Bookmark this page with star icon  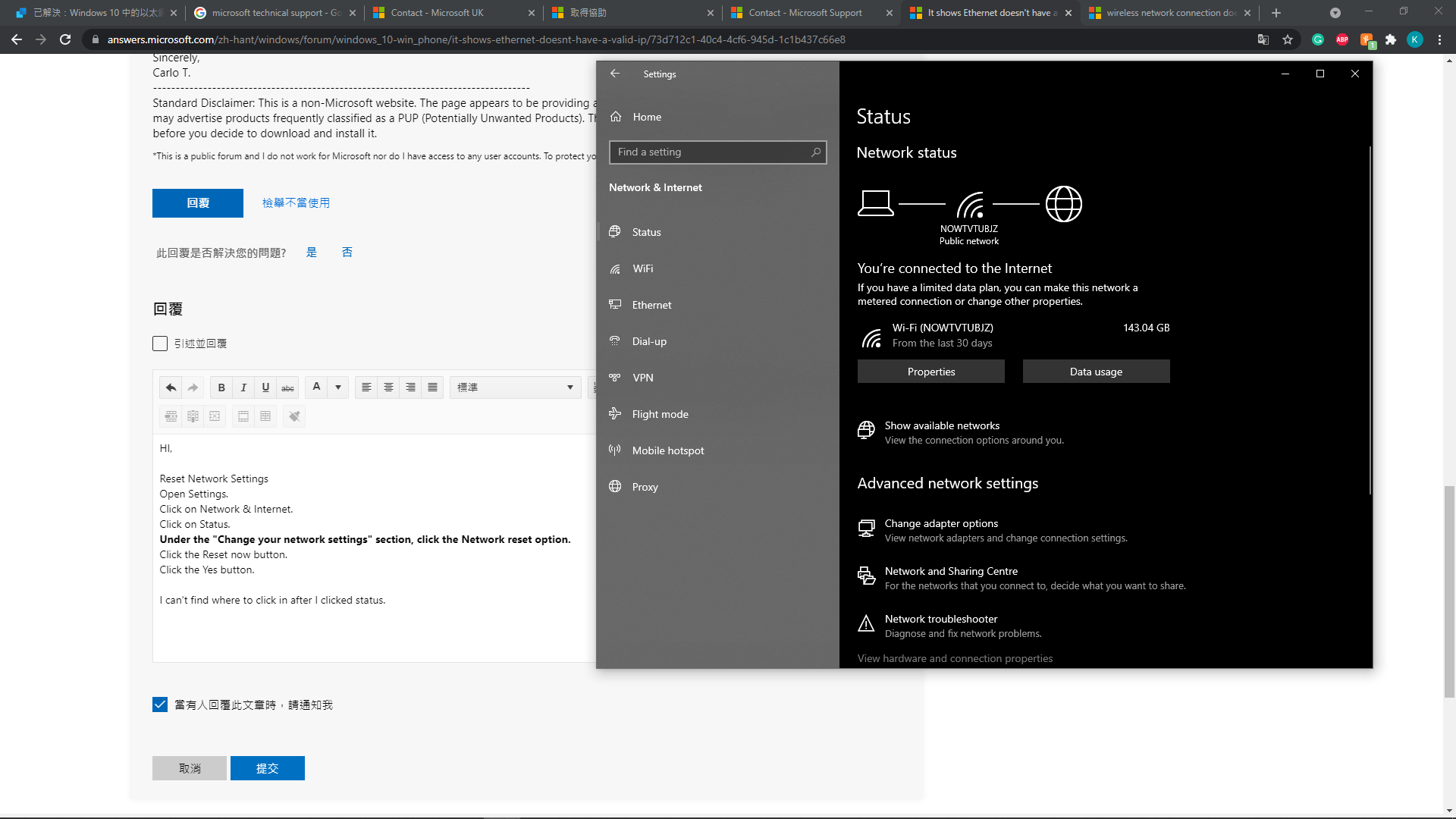[1288, 39]
